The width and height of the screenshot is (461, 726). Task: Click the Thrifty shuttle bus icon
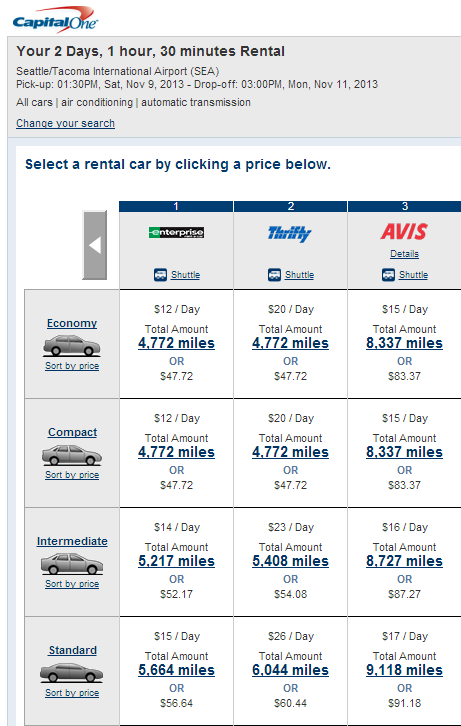click(x=274, y=275)
